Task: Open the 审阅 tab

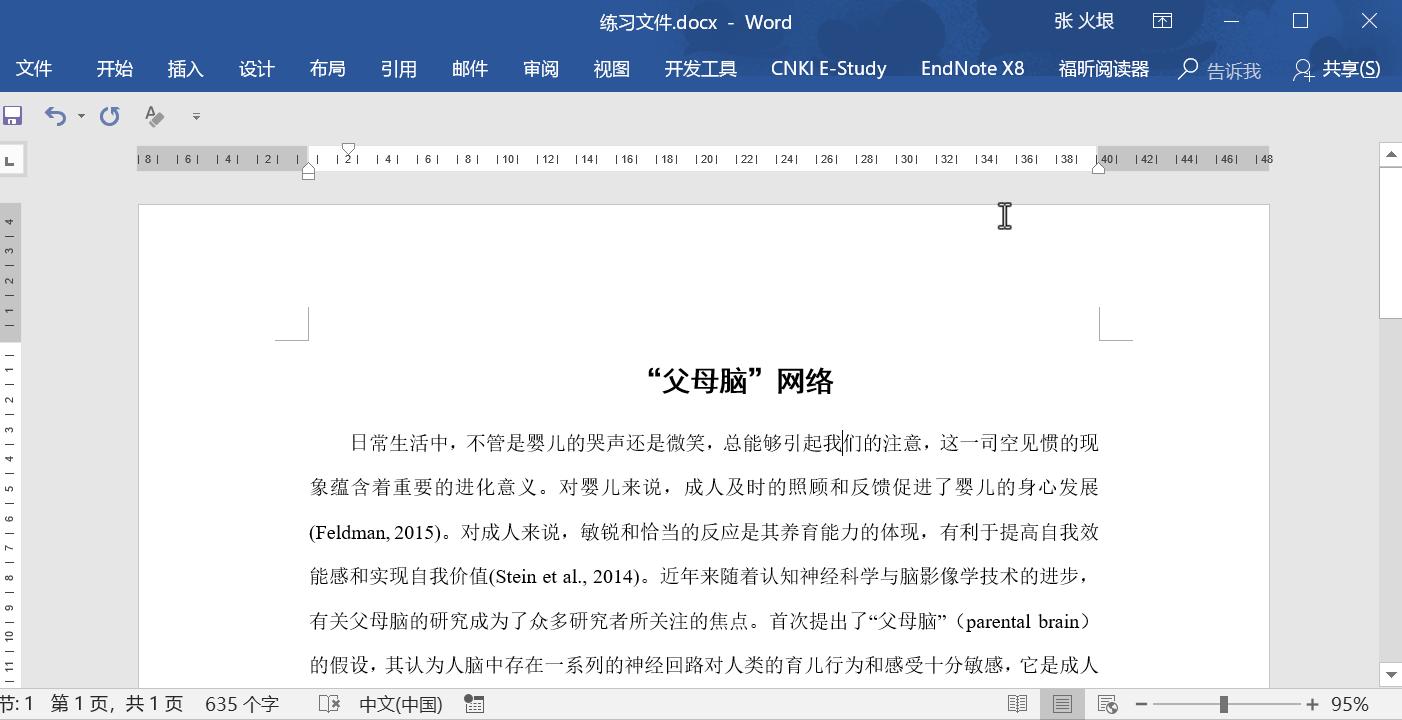Action: pos(541,69)
